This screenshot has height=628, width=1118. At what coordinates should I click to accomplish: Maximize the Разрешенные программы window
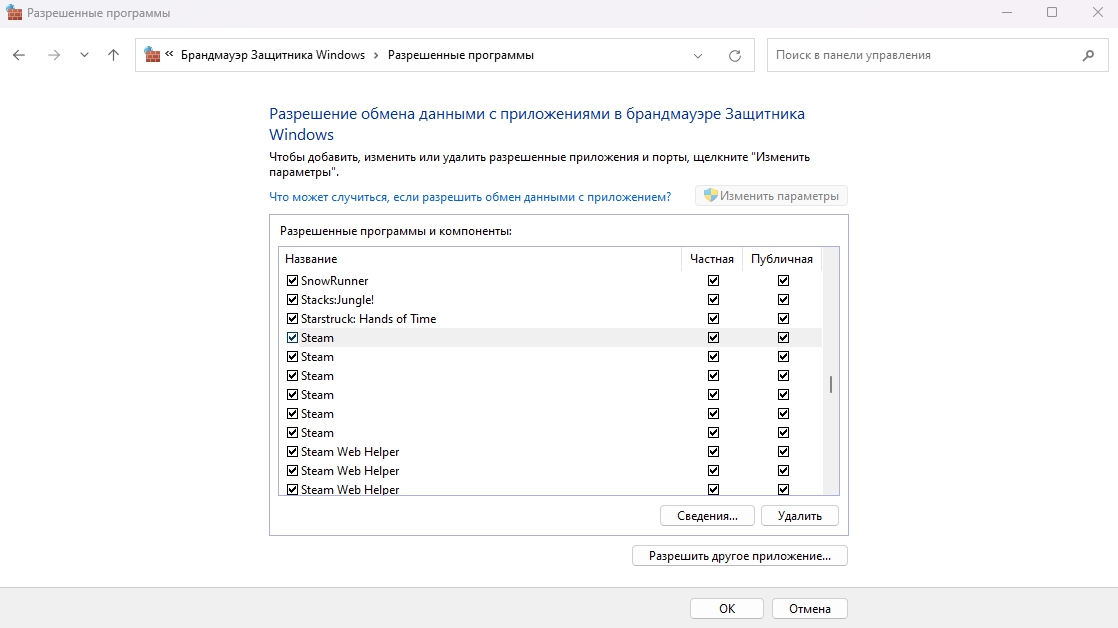1052,13
